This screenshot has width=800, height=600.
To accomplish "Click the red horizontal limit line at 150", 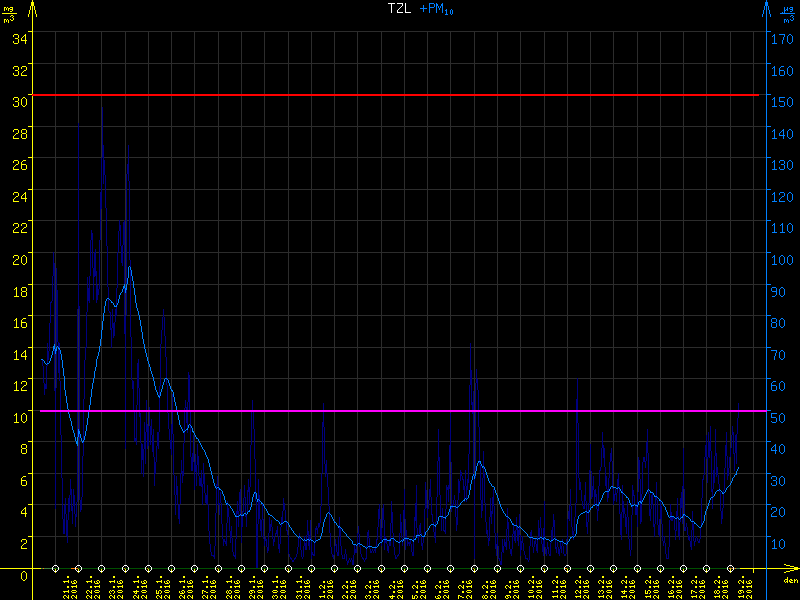I will (x=400, y=95).
